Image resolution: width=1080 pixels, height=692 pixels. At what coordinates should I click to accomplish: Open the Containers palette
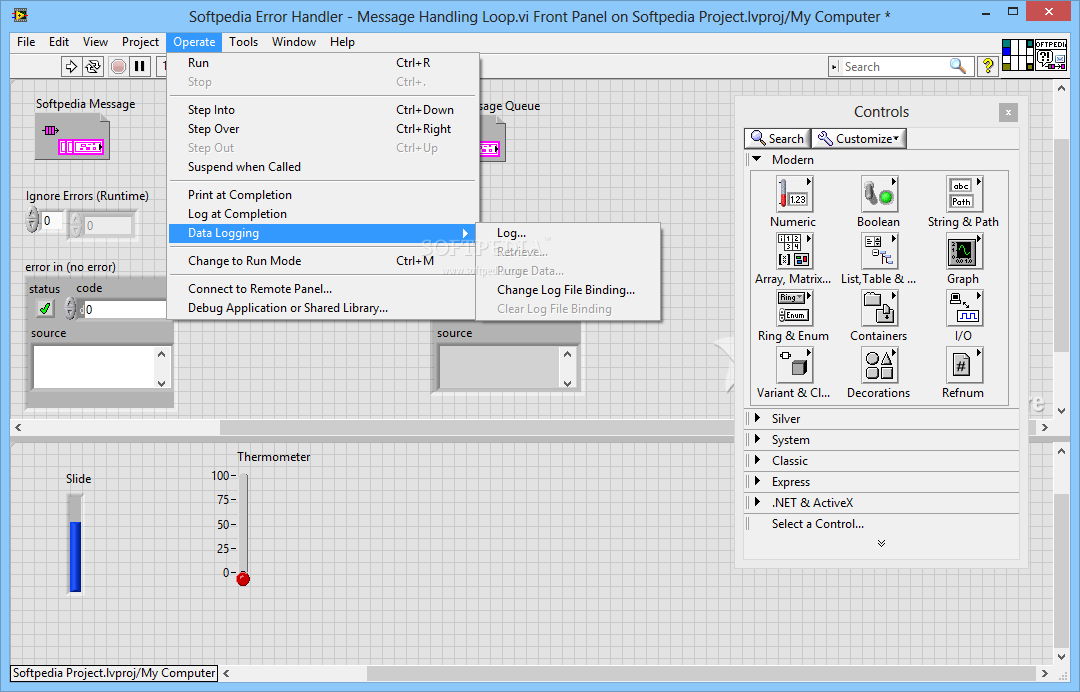878,308
